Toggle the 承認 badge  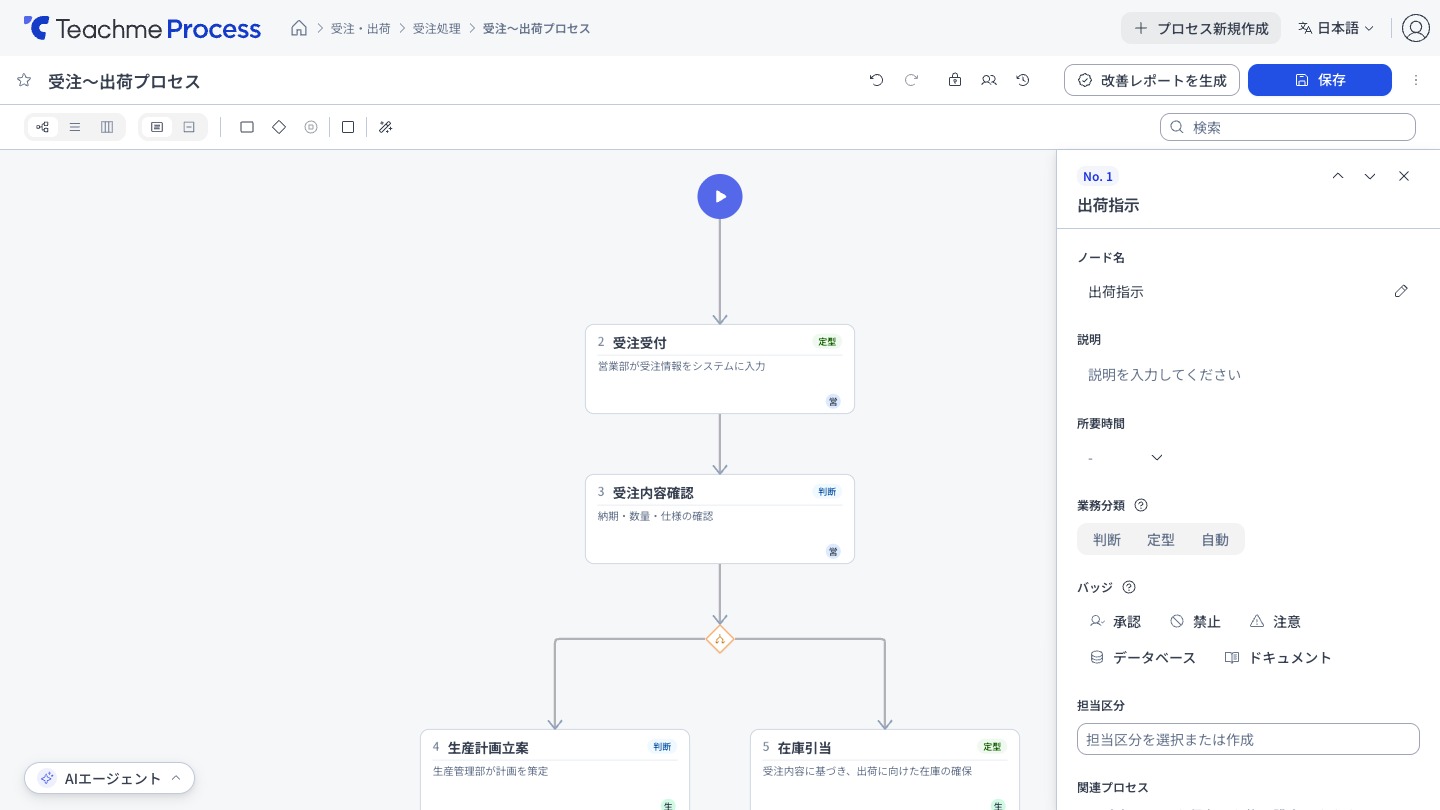click(1115, 622)
